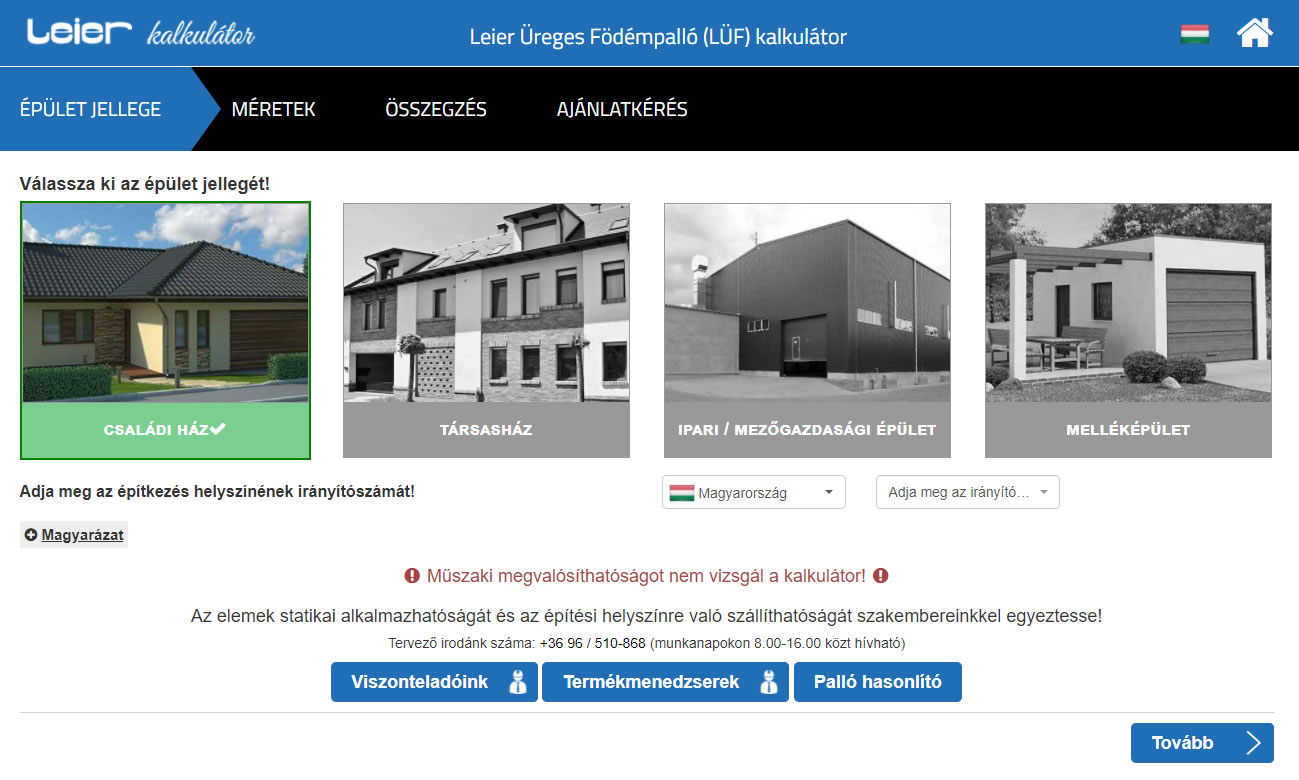1299x780 pixels.
Task: Click the outbuilding garage photo
Action: (x=1128, y=303)
